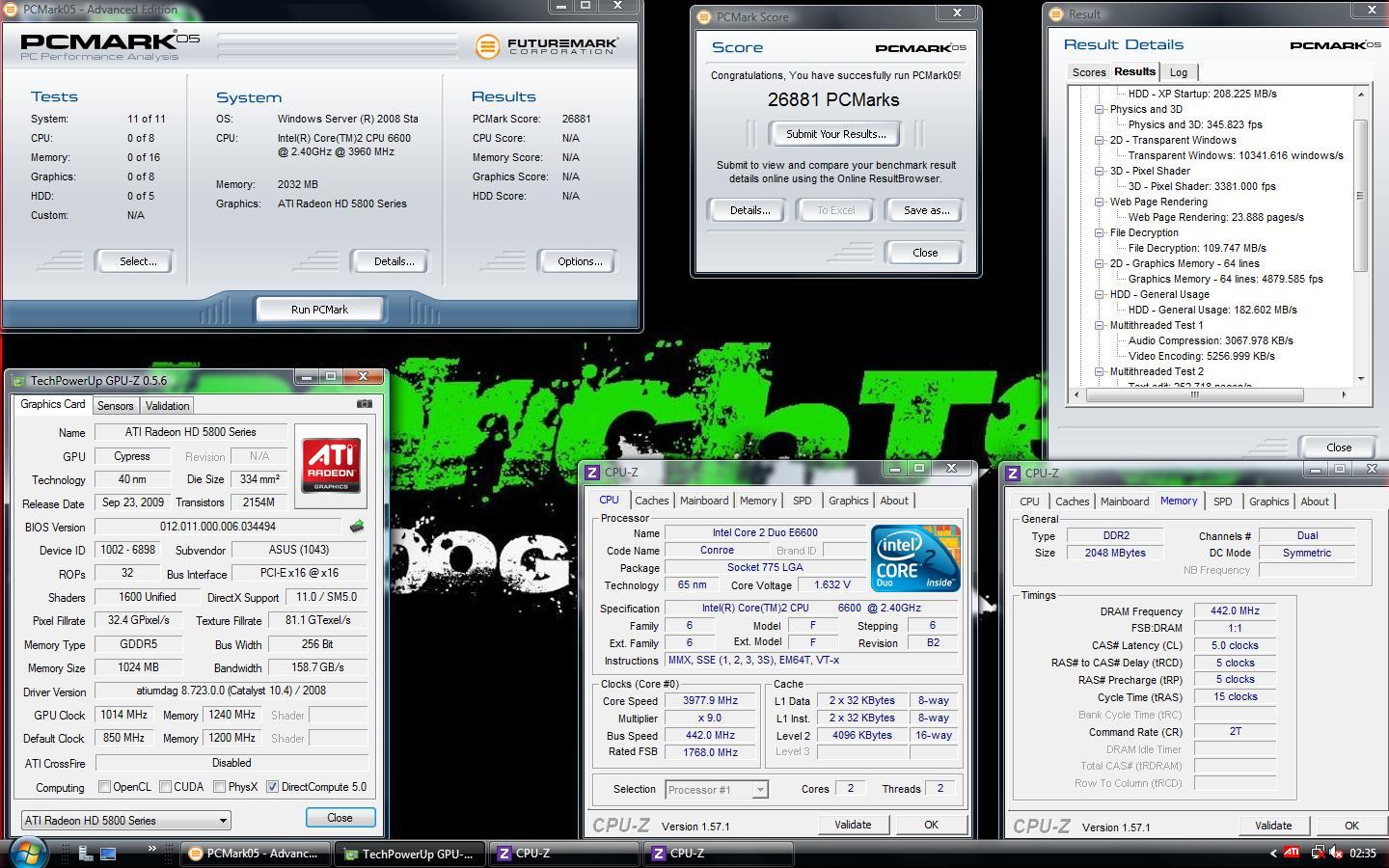
Task: Click the ATI tray icon
Action: [x=1292, y=853]
